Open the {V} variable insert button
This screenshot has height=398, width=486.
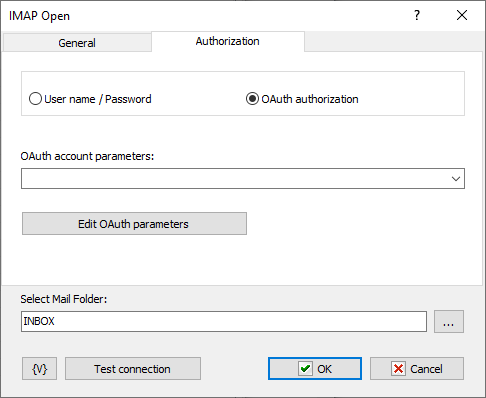click(39, 369)
